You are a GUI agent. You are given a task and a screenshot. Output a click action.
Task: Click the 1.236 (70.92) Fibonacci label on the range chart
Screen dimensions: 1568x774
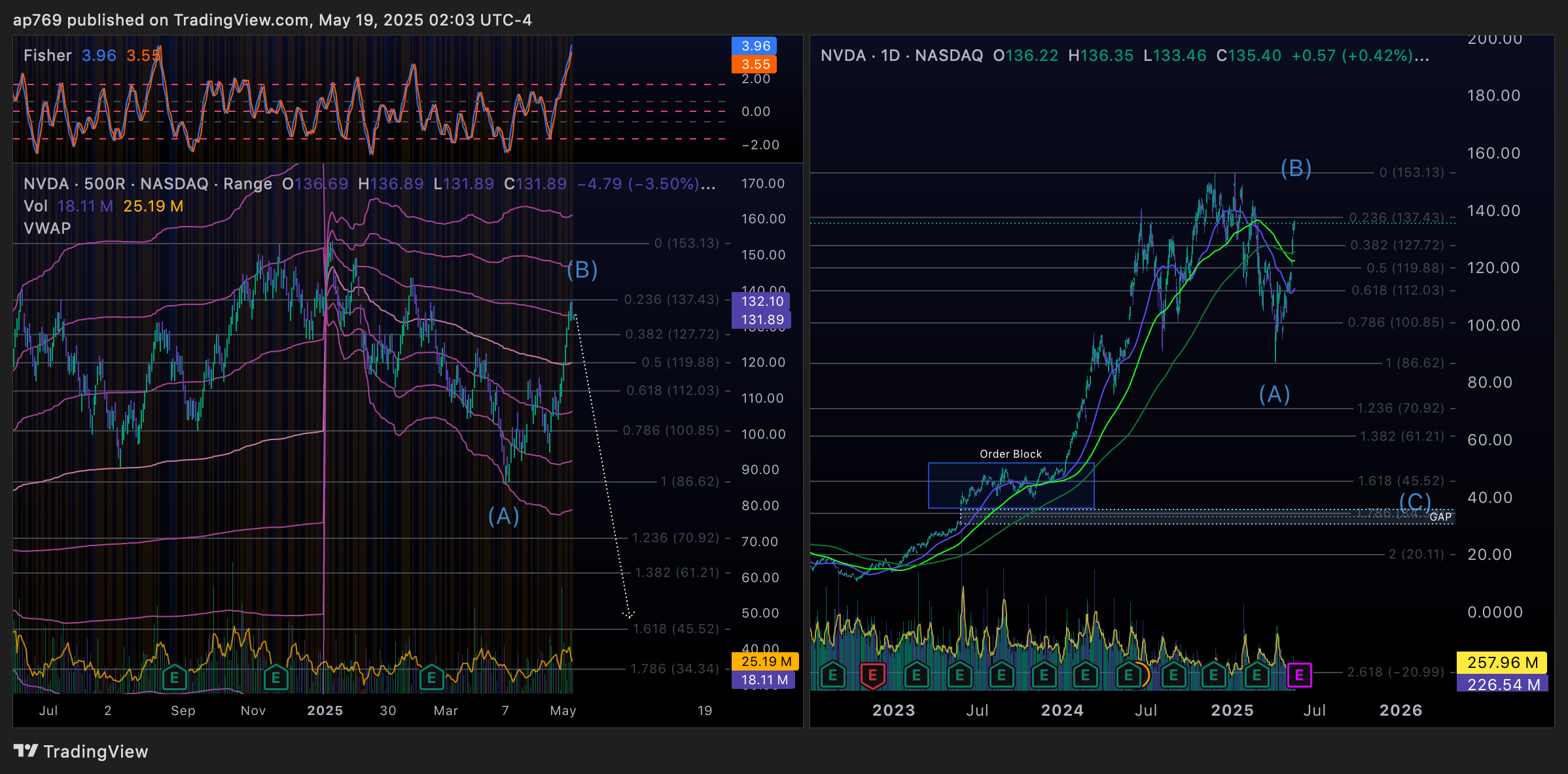675,538
